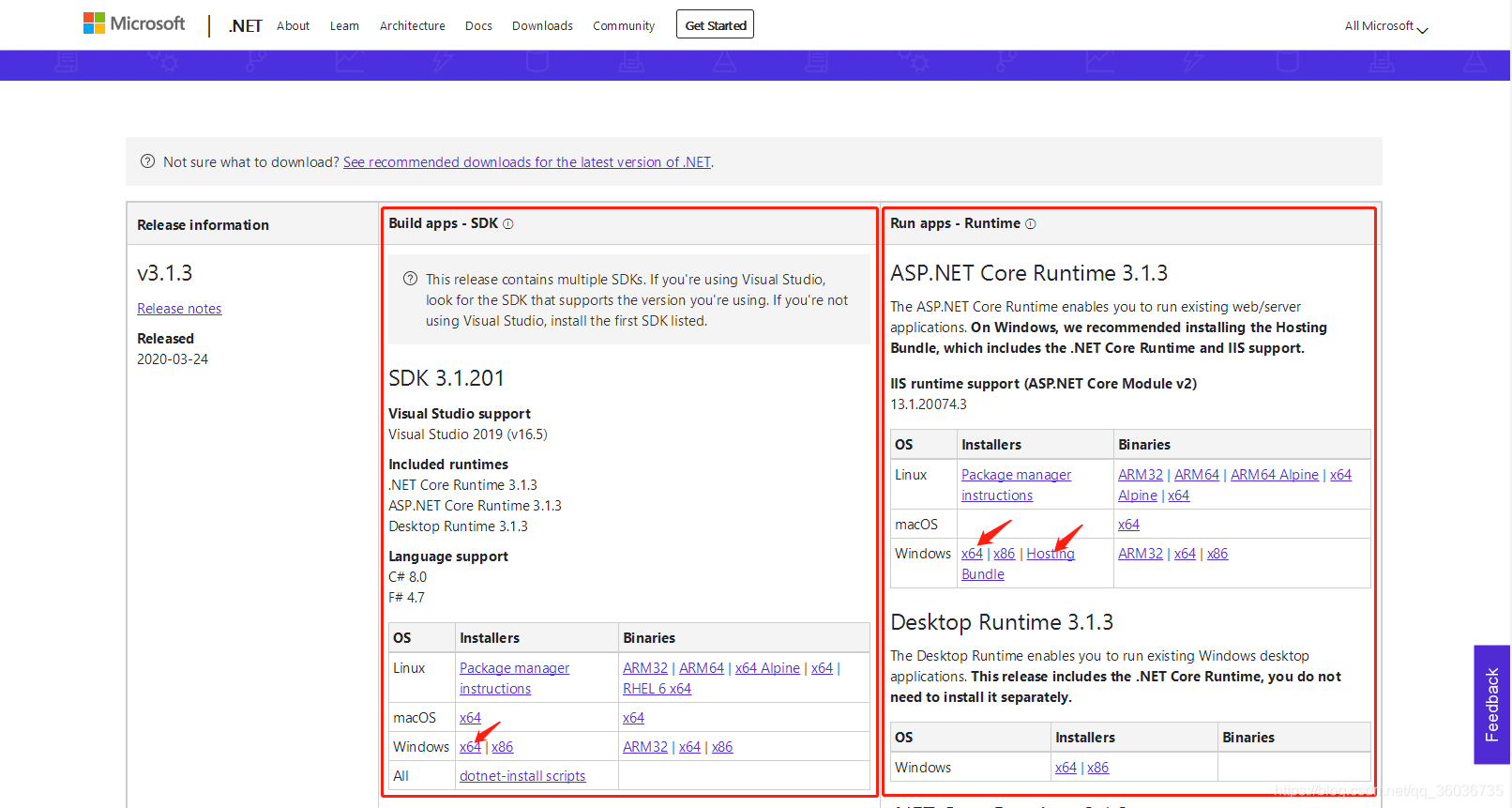This screenshot has height=808, width=1512.
Task: Download ASP.NET Runtime macOS x64 binary
Action: coord(1128,525)
